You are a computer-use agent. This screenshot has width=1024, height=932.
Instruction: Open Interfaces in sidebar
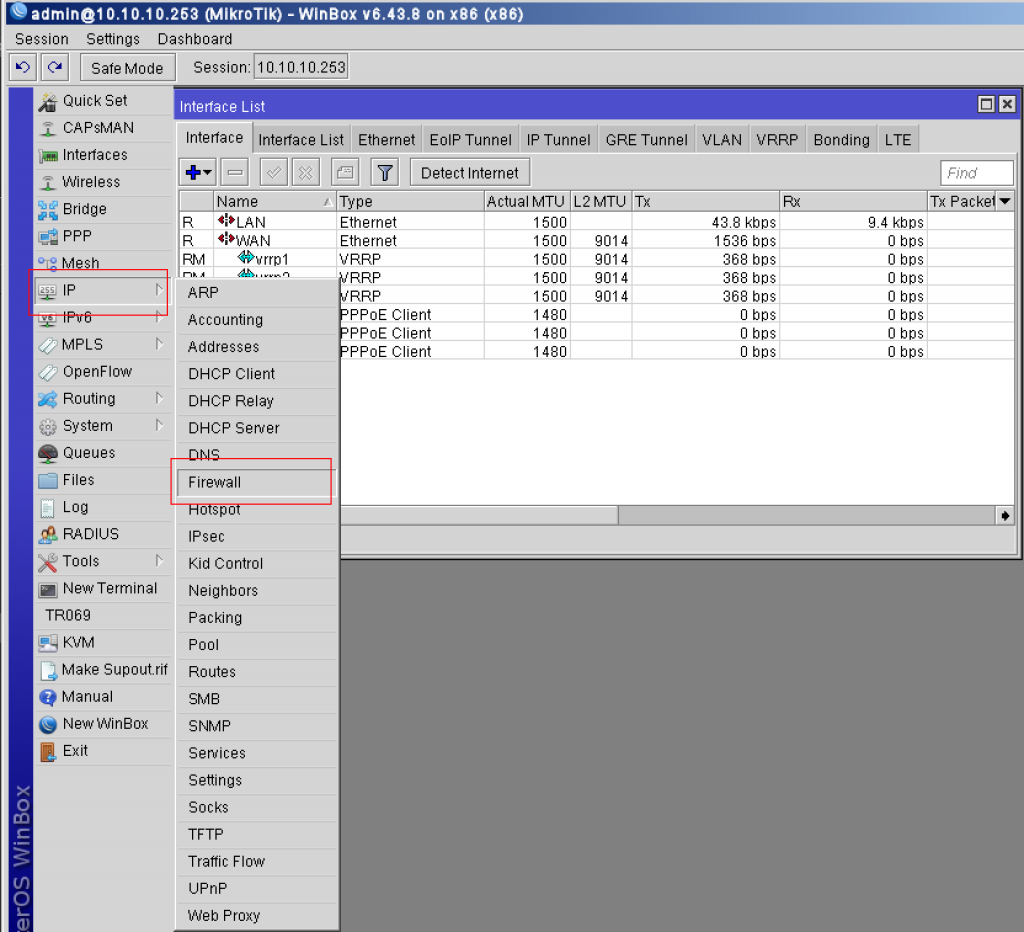click(103, 155)
